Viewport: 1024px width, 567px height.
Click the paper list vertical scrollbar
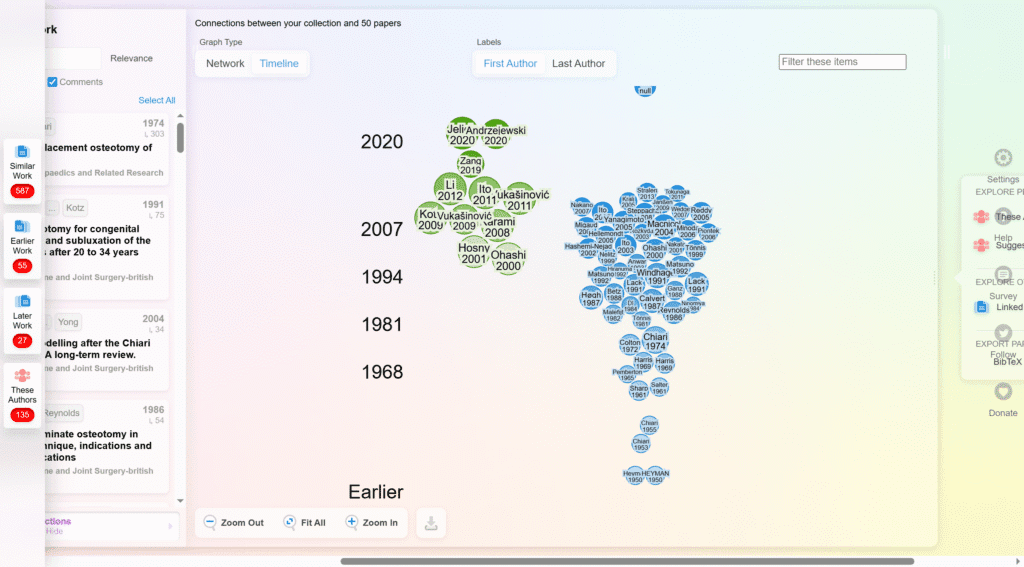coord(180,137)
